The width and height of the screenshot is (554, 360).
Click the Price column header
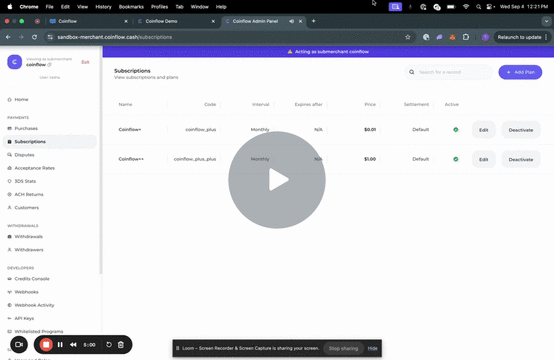coord(370,105)
